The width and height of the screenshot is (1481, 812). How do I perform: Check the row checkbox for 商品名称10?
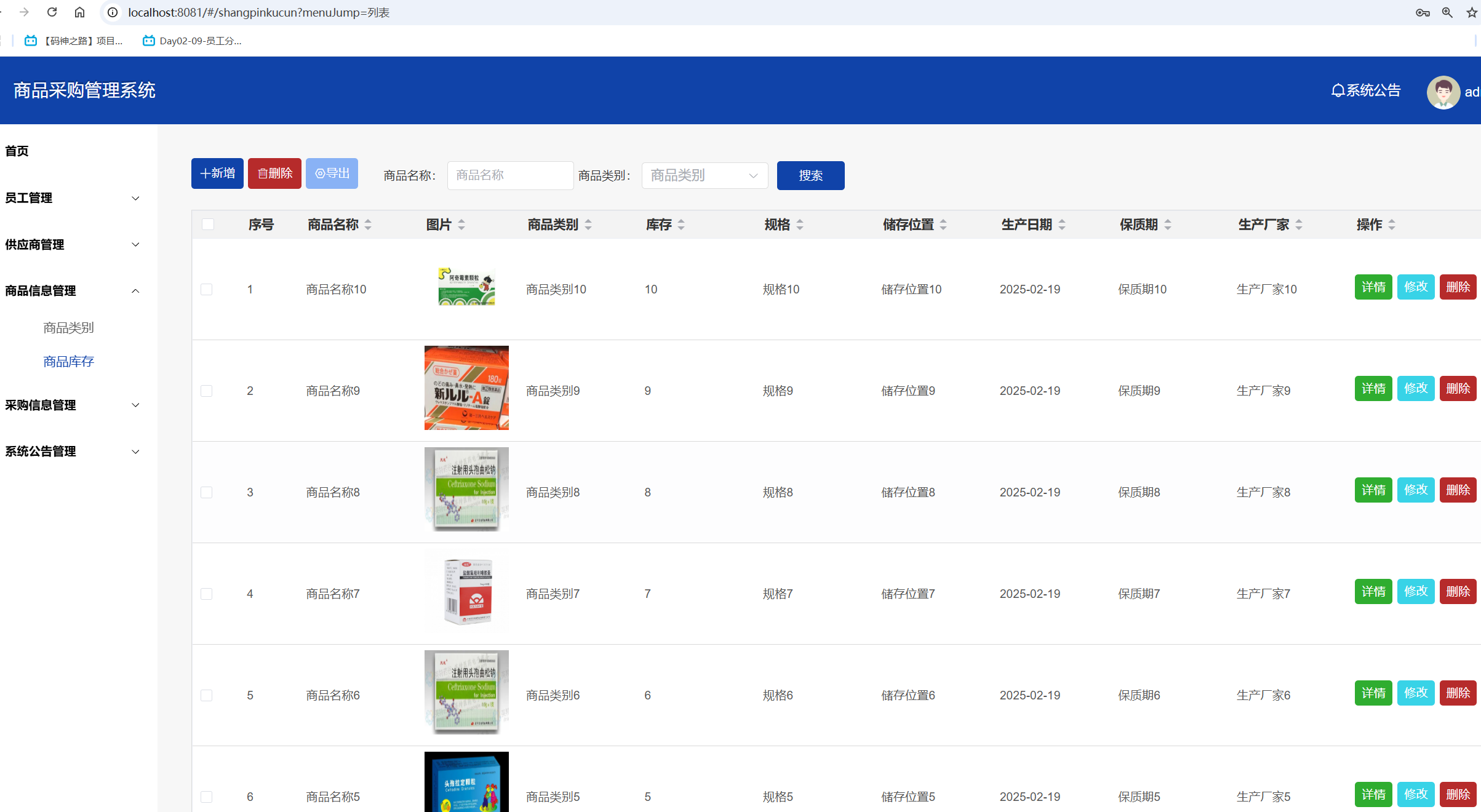pyautogui.click(x=207, y=289)
